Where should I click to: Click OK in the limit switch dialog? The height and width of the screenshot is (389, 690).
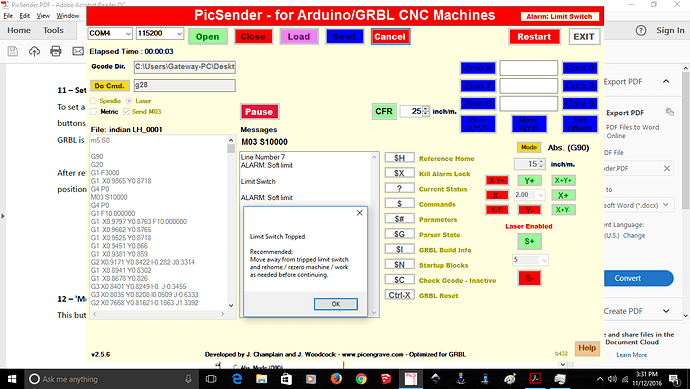(x=336, y=304)
